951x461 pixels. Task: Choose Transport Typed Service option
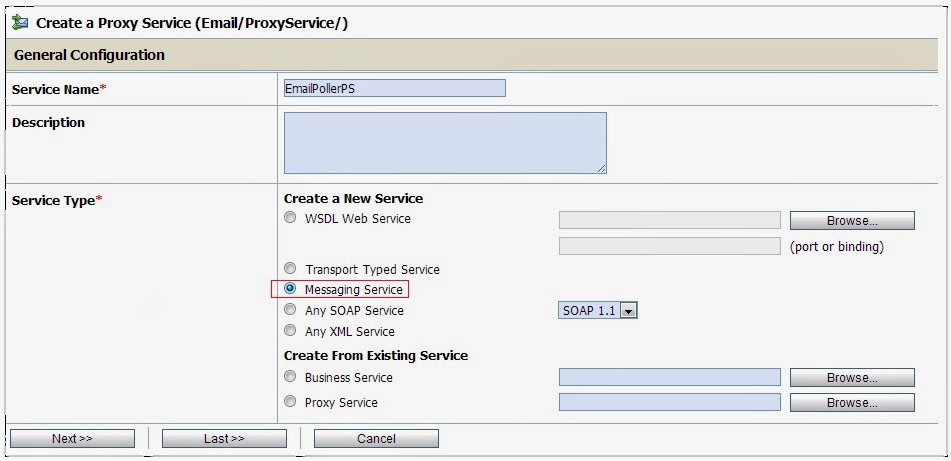tap(291, 268)
